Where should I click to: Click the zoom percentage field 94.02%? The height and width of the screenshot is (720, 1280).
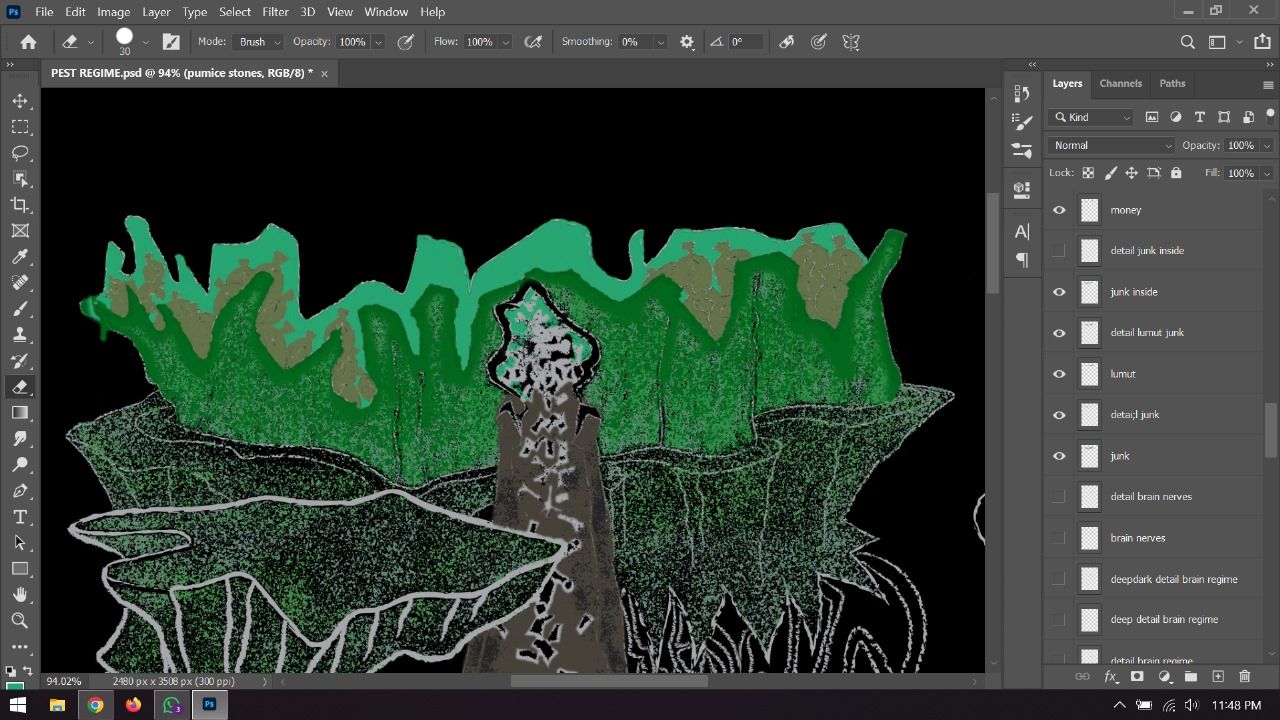[64, 681]
